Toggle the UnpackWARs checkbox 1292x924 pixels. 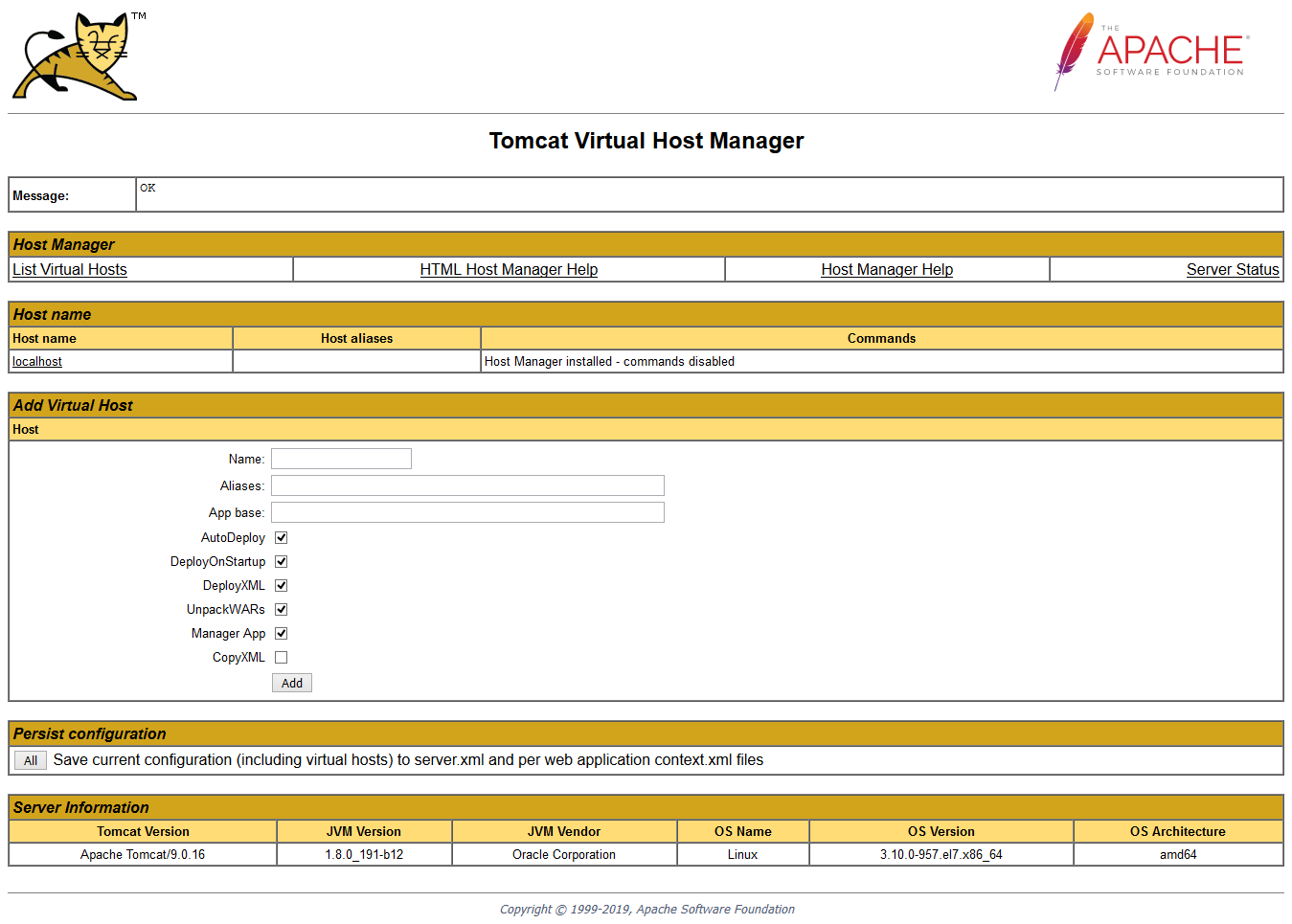pyautogui.click(x=281, y=609)
